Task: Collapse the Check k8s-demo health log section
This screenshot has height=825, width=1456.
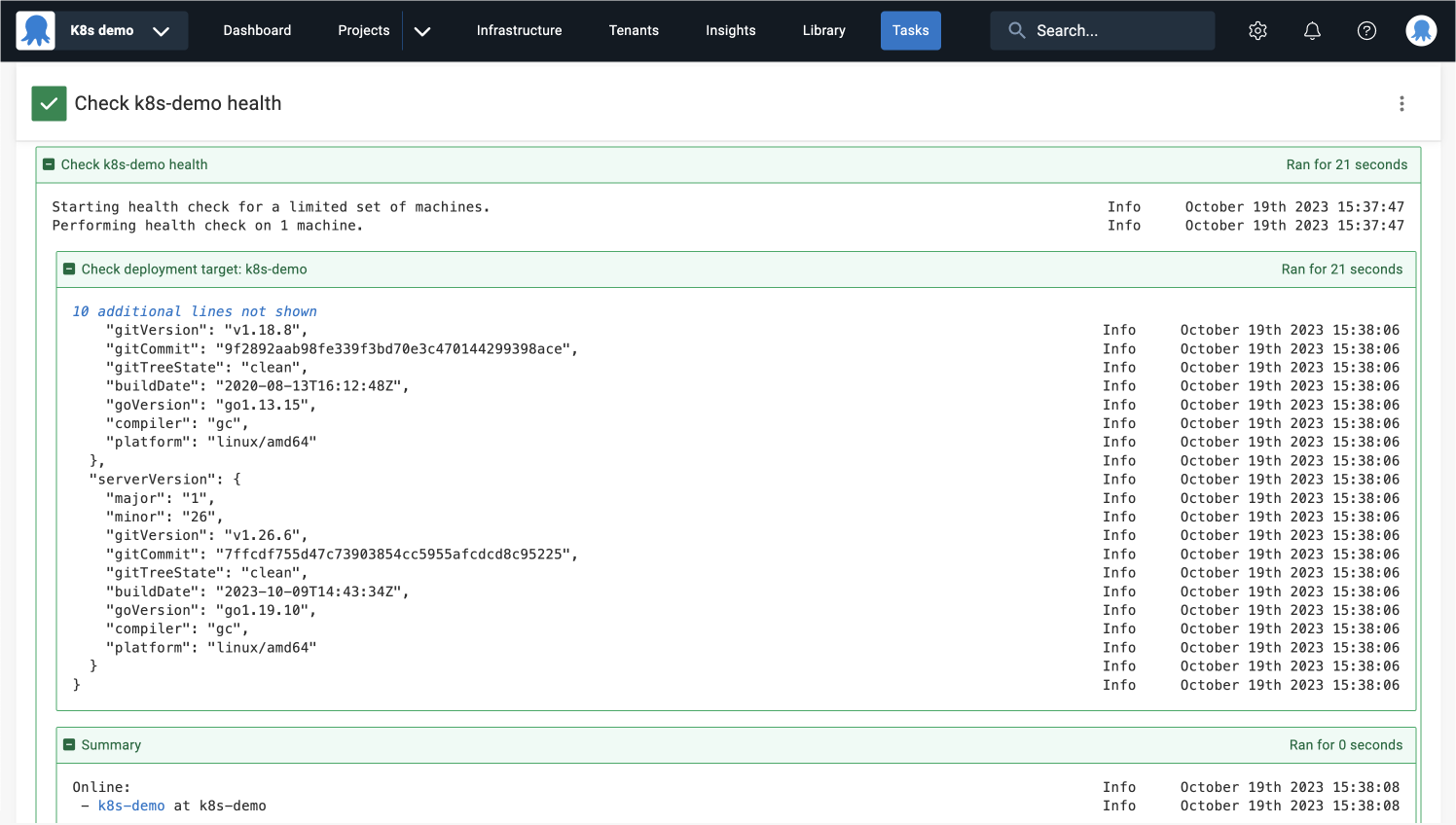Action: [x=48, y=164]
